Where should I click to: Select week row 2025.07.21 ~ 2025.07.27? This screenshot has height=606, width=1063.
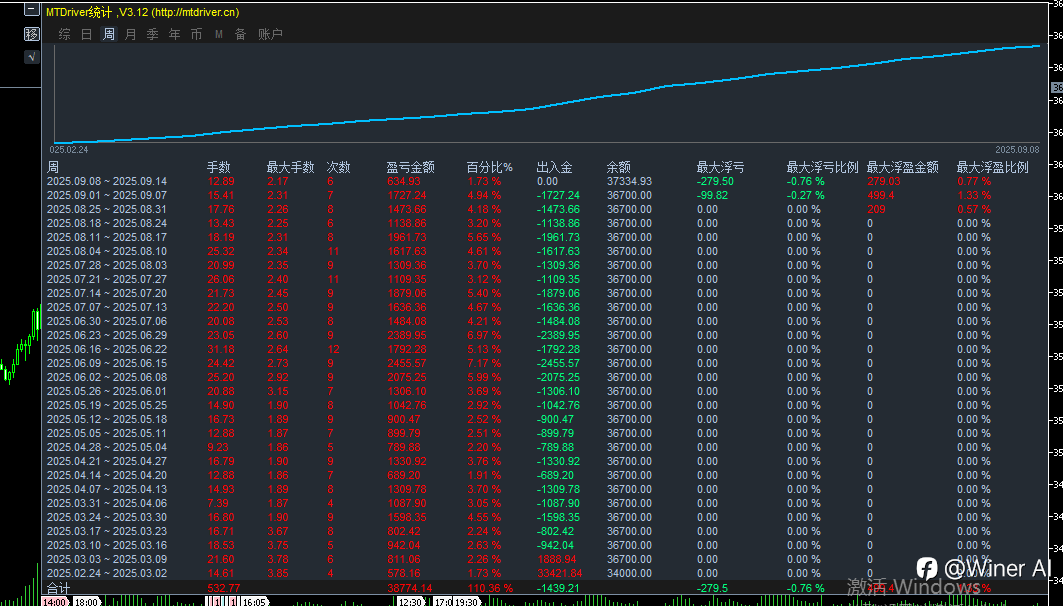[x=106, y=279]
